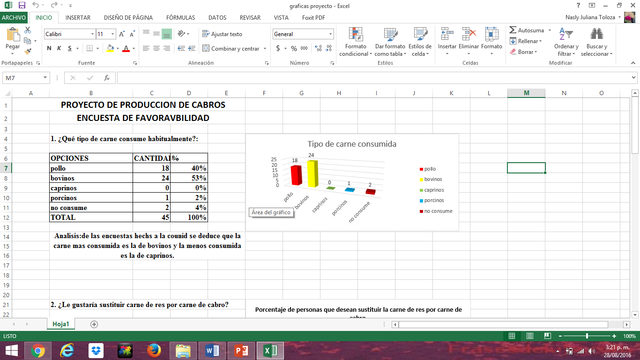Viewport: 640px width, 360px height.
Task: Open the font size dropdown
Action: (x=113, y=34)
